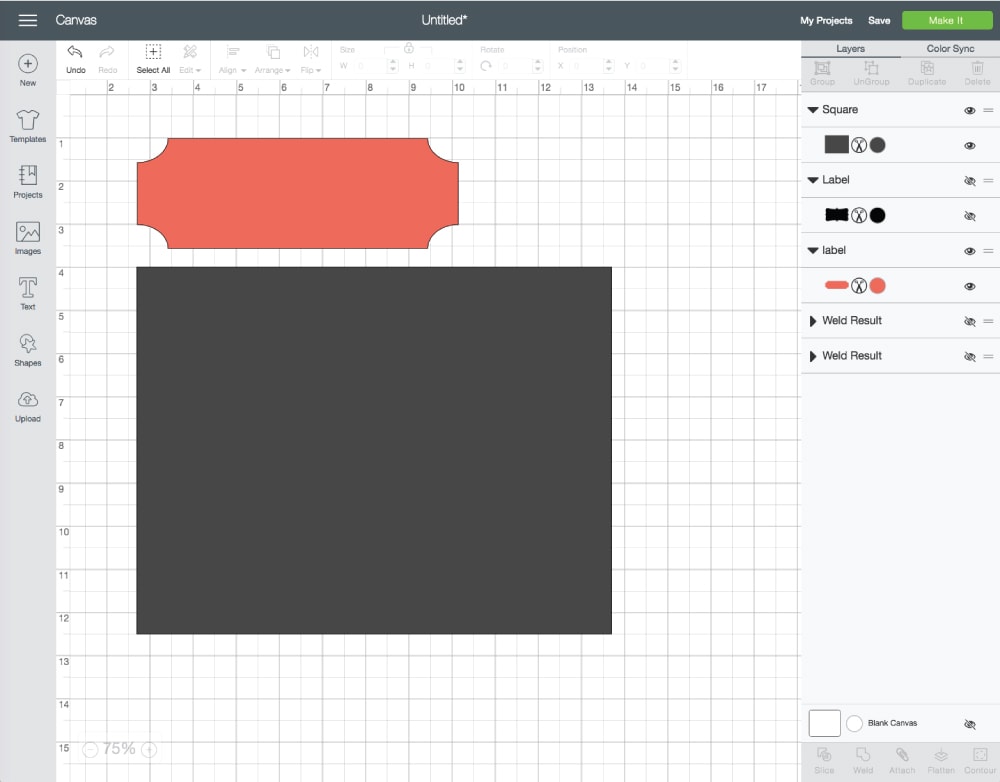Show the hidden Label layer
The height and width of the screenshot is (782, 1000).
click(969, 181)
